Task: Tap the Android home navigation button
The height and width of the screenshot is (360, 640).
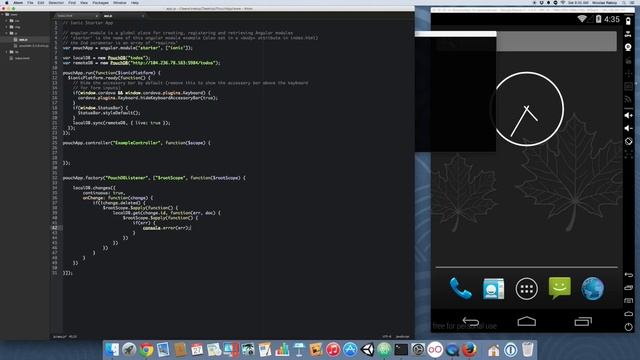Action: tap(527, 322)
